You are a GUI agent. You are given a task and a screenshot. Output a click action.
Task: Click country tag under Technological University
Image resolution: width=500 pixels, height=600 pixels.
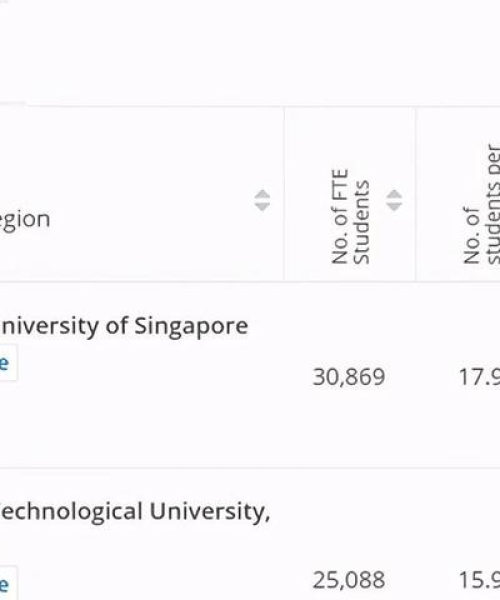pos(8,584)
